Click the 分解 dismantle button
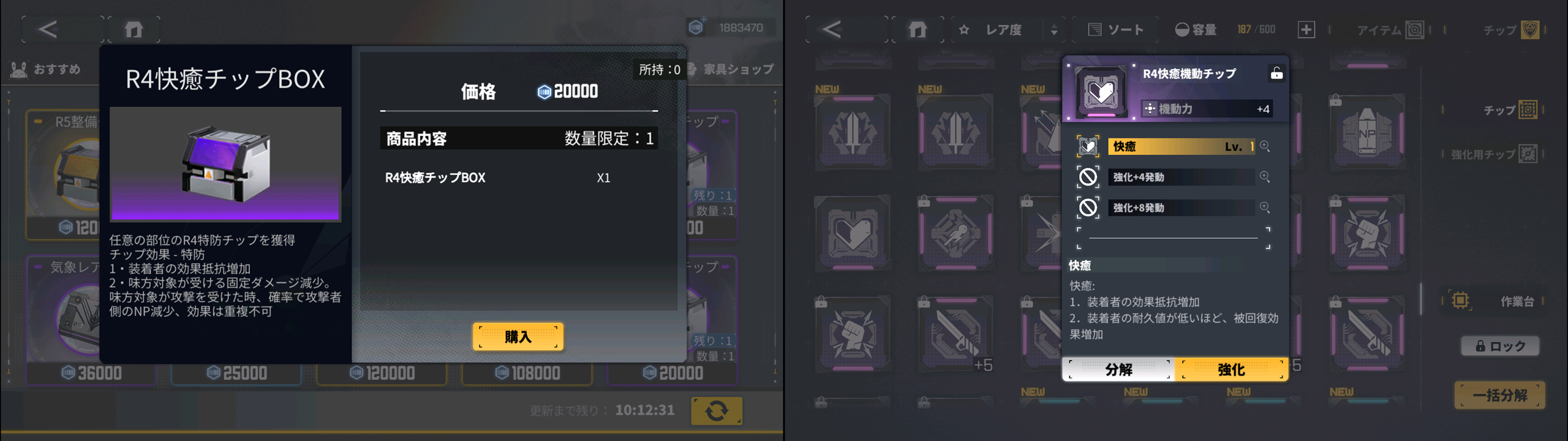The height and width of the screenshot is (441, 1568). point(1119,369)
